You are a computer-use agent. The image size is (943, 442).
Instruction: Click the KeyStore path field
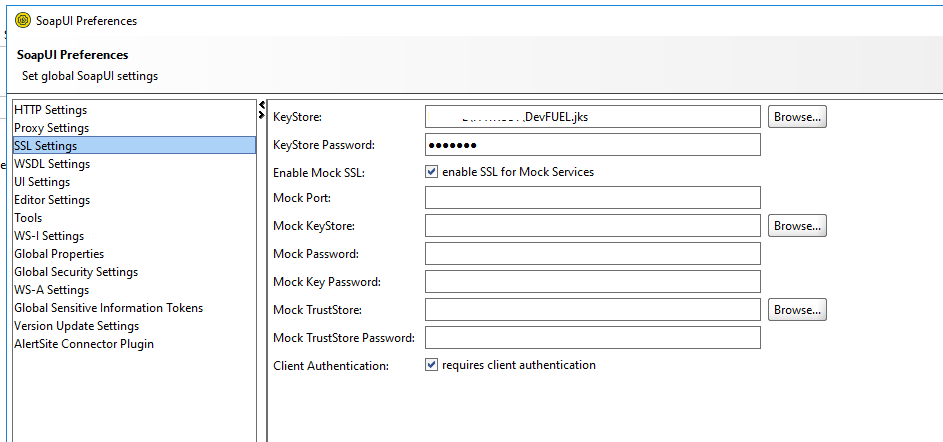click(592, 117)
